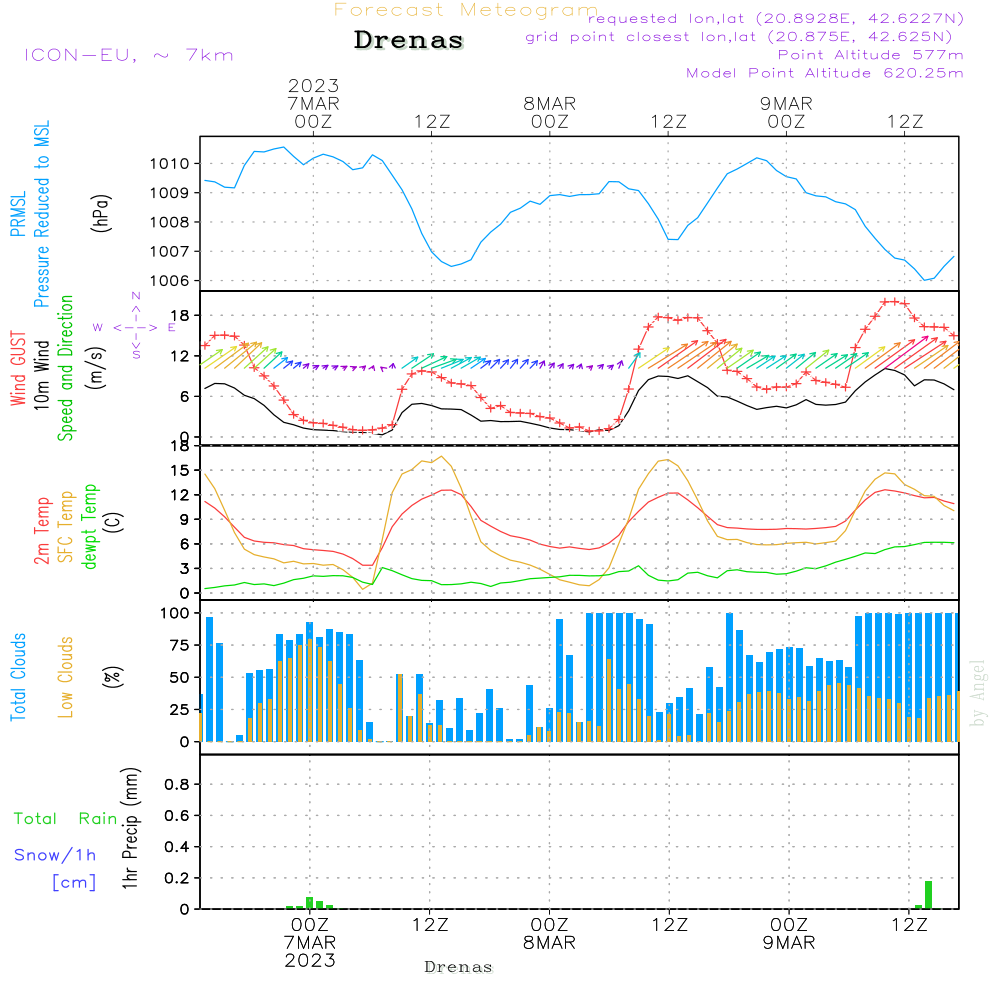Click the 'Total Rain' green legend label
Viewport: 1000px width, 1000px height.
tap(65, 819)
